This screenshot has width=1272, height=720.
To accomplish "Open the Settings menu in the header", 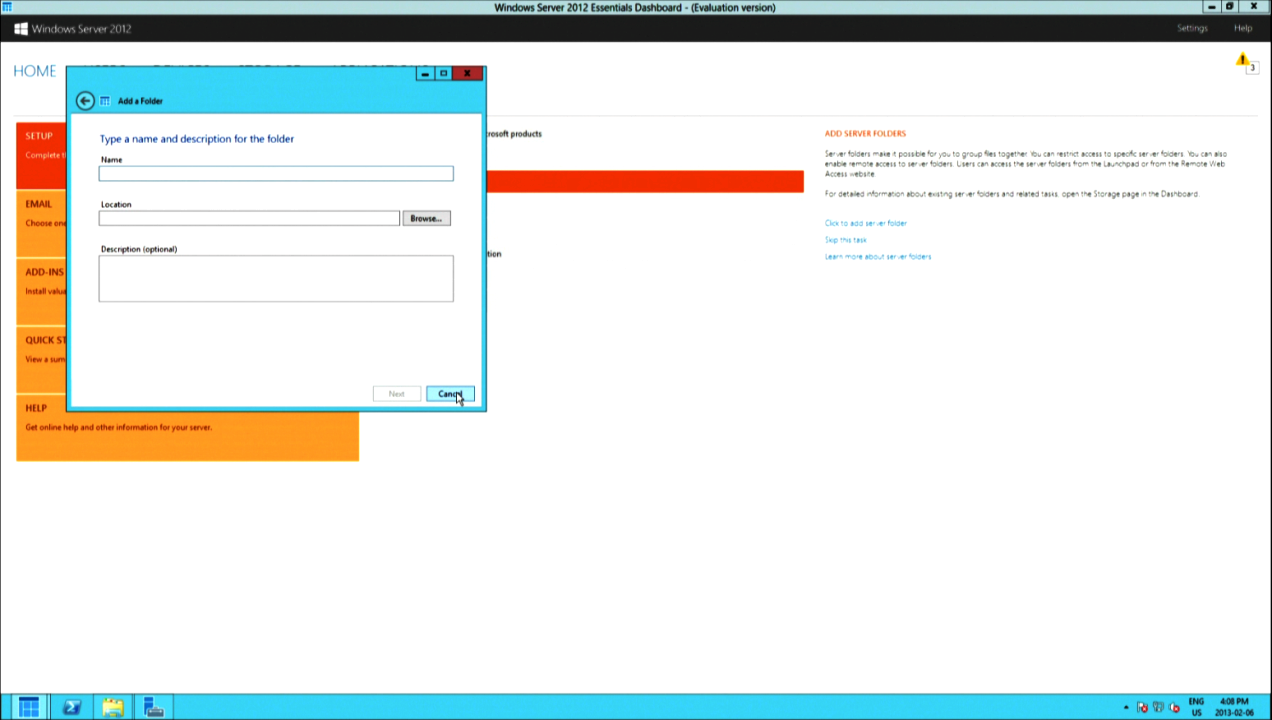I will pos(1192,28).
